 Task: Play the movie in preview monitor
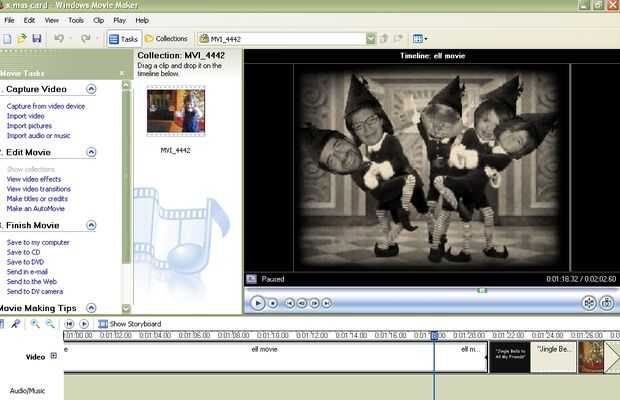pos(257,303)
